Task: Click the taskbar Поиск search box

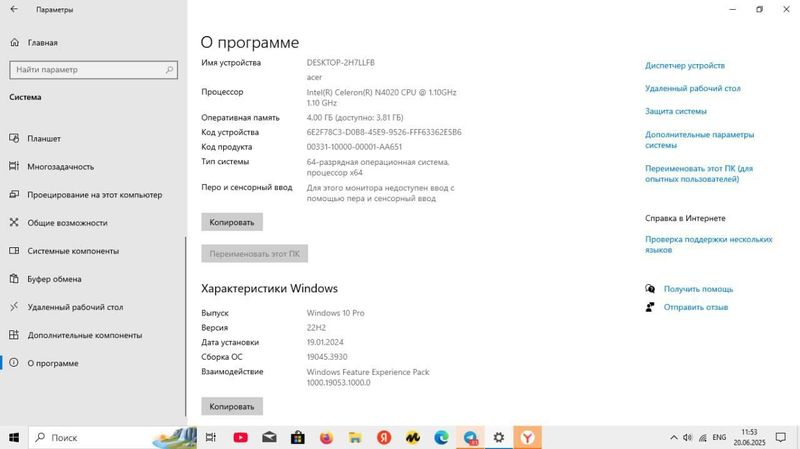Action: pyautogui.click(x=112, y=437)
